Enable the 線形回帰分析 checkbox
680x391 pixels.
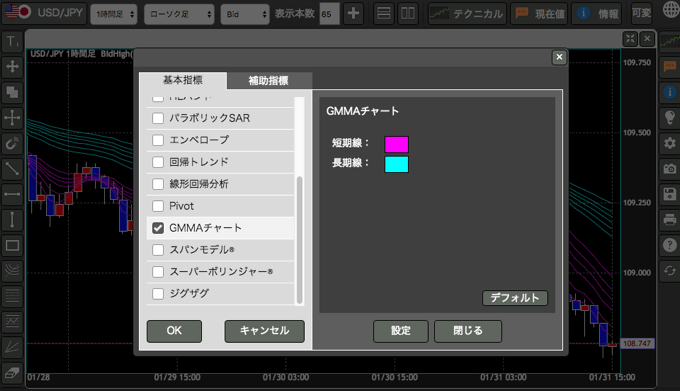158,184
